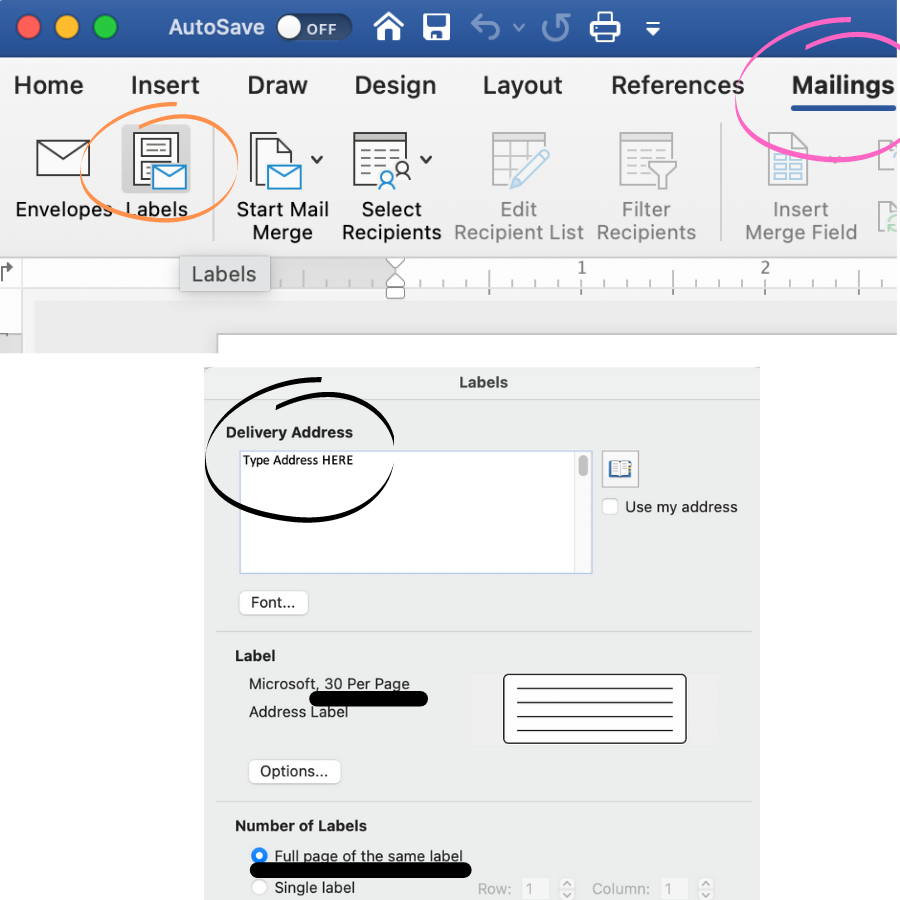Click the Column number field
Screen dimensions: 900x900
(674, 889)
